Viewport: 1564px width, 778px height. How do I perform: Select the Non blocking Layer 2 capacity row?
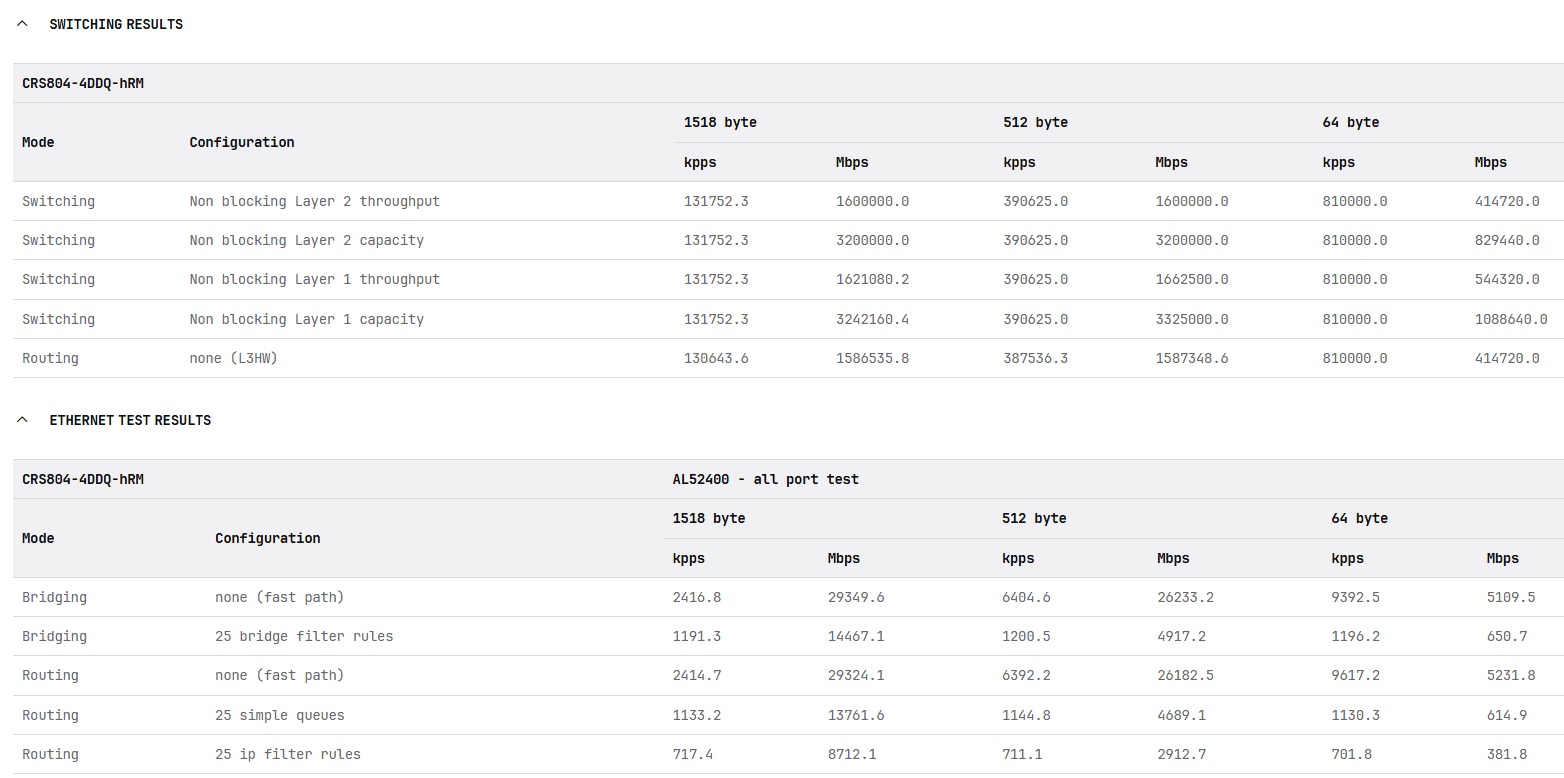[306, 240]
